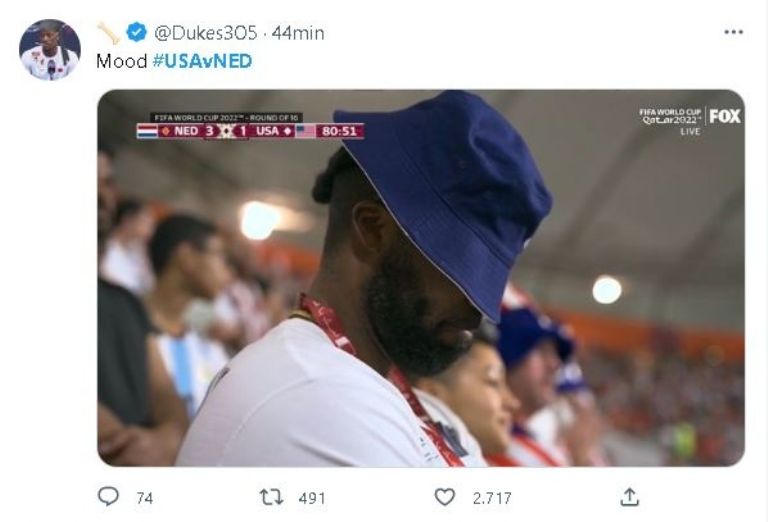This screenshot has height=522, width=768.
Task: Open the author's profile picture
Action: (x=49, y=49)
